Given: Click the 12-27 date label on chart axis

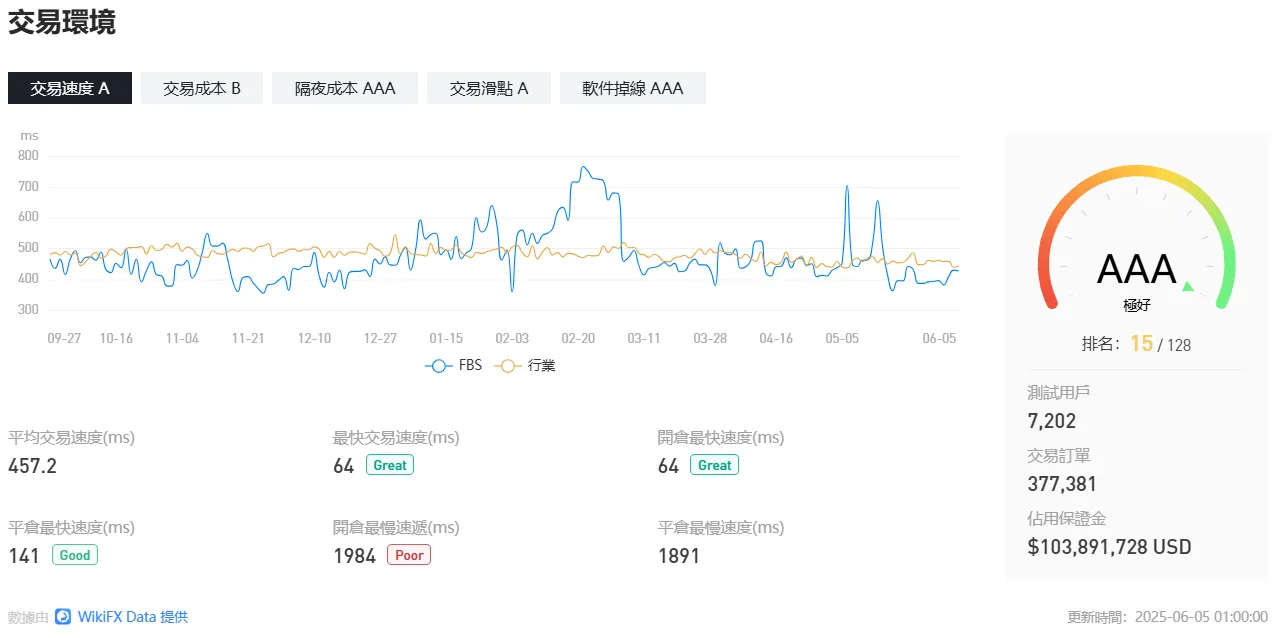Looking at the screenshot, I should click(380, 338).
